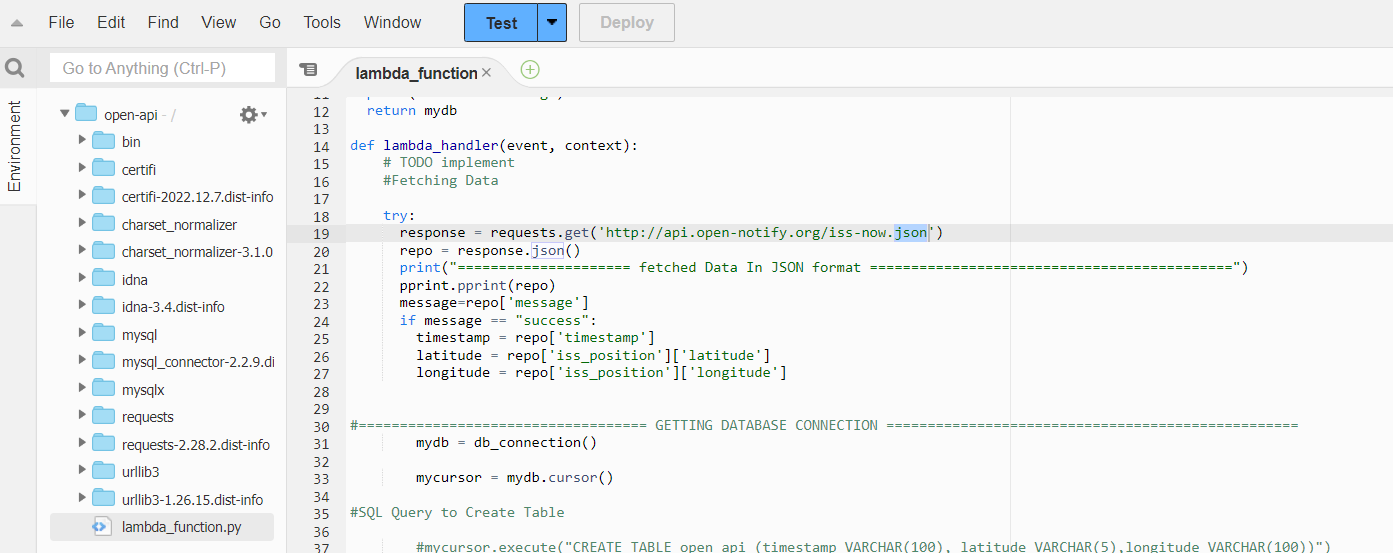Close the lambda_function tab

coord(487,73)
